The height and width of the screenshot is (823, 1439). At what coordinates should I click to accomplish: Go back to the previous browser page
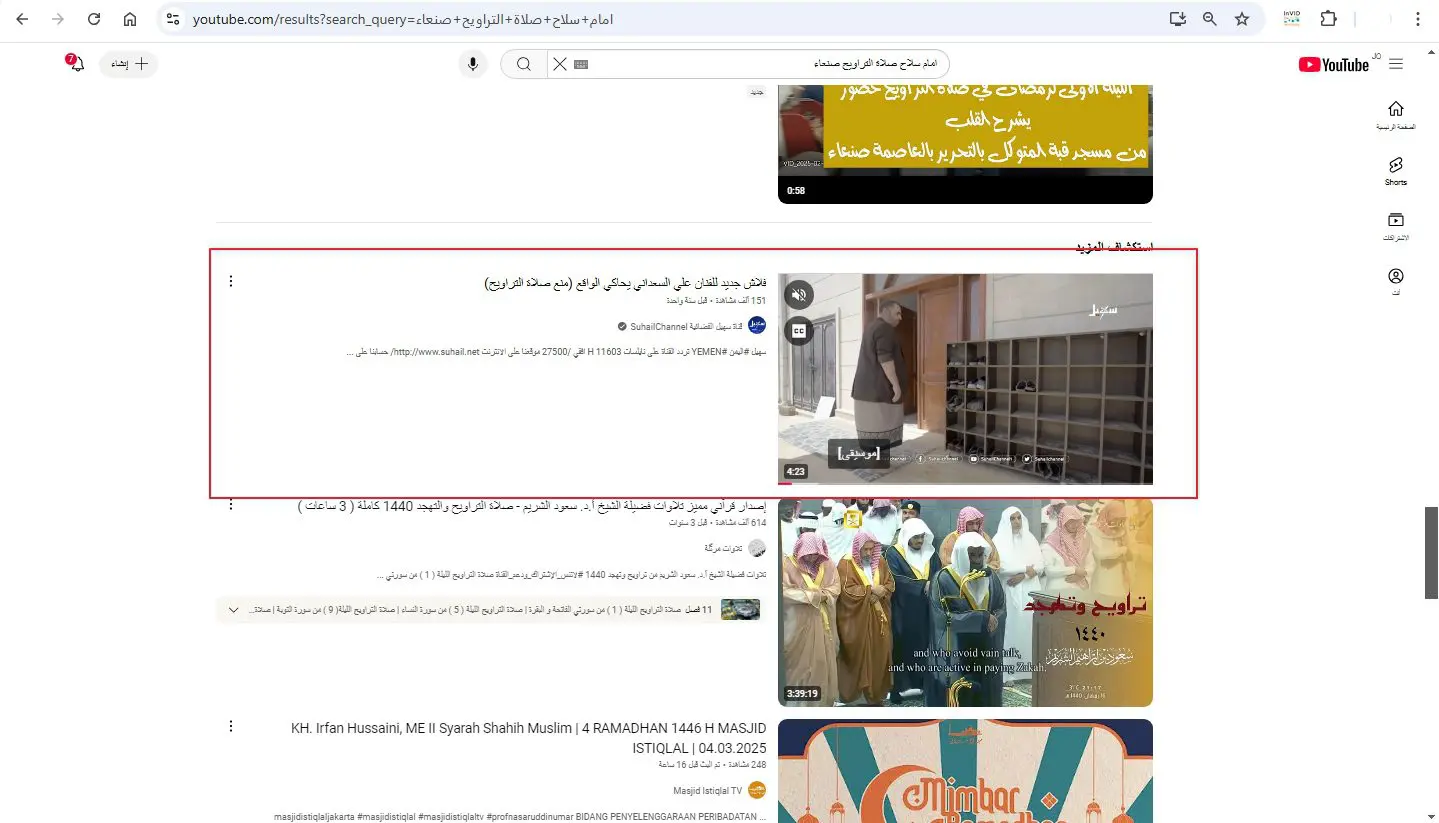22,19
